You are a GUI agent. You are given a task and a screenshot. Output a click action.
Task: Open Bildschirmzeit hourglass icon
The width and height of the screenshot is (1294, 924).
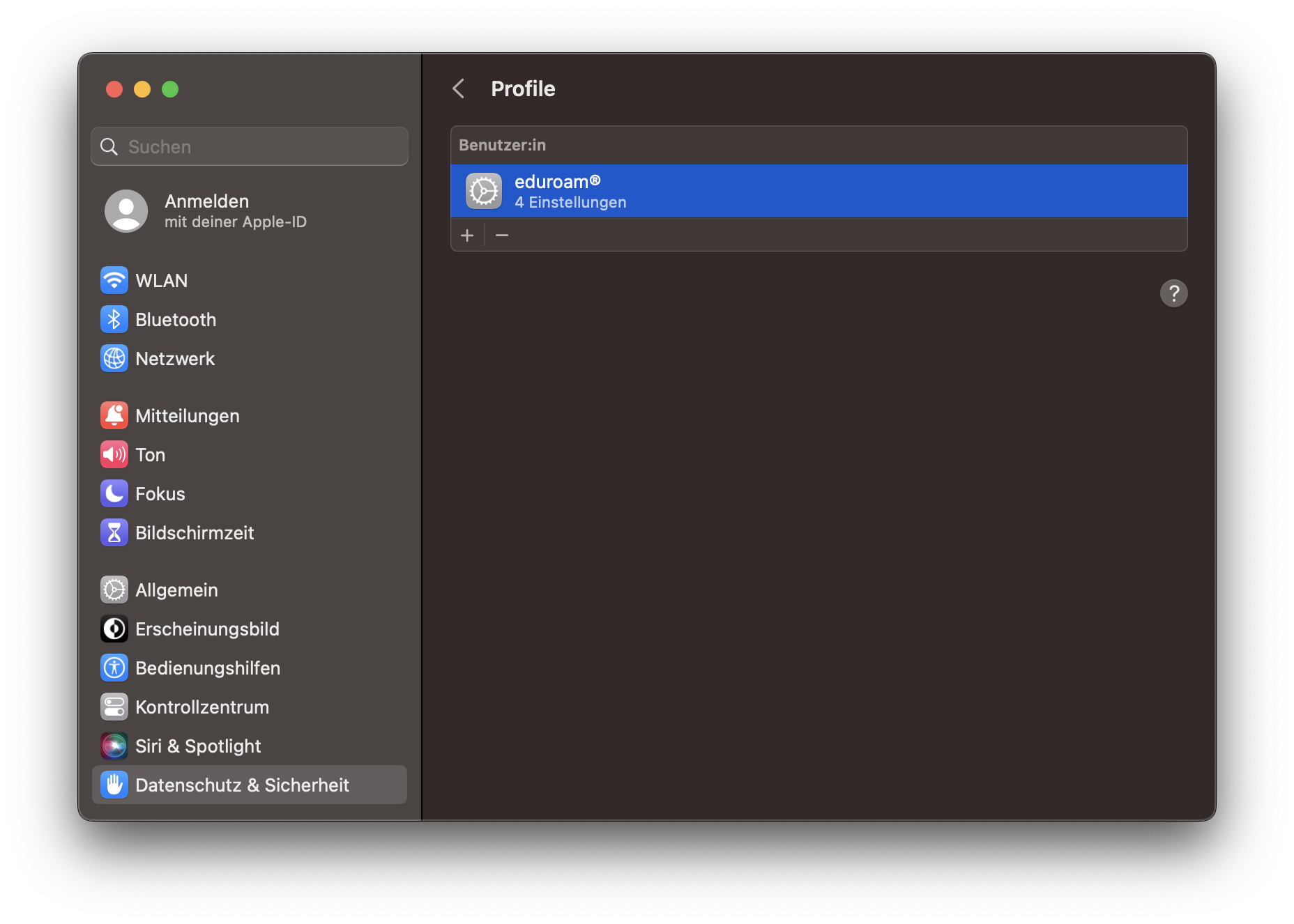114,533
